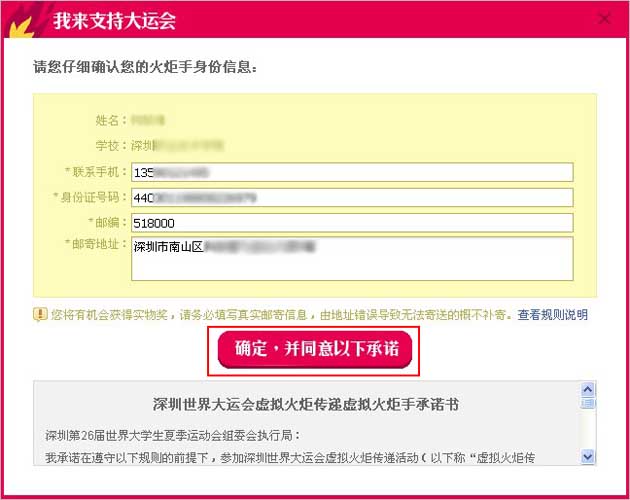Click the yellow warning notice icon
This screenshot has width=630, height=500.
[40, 314]
